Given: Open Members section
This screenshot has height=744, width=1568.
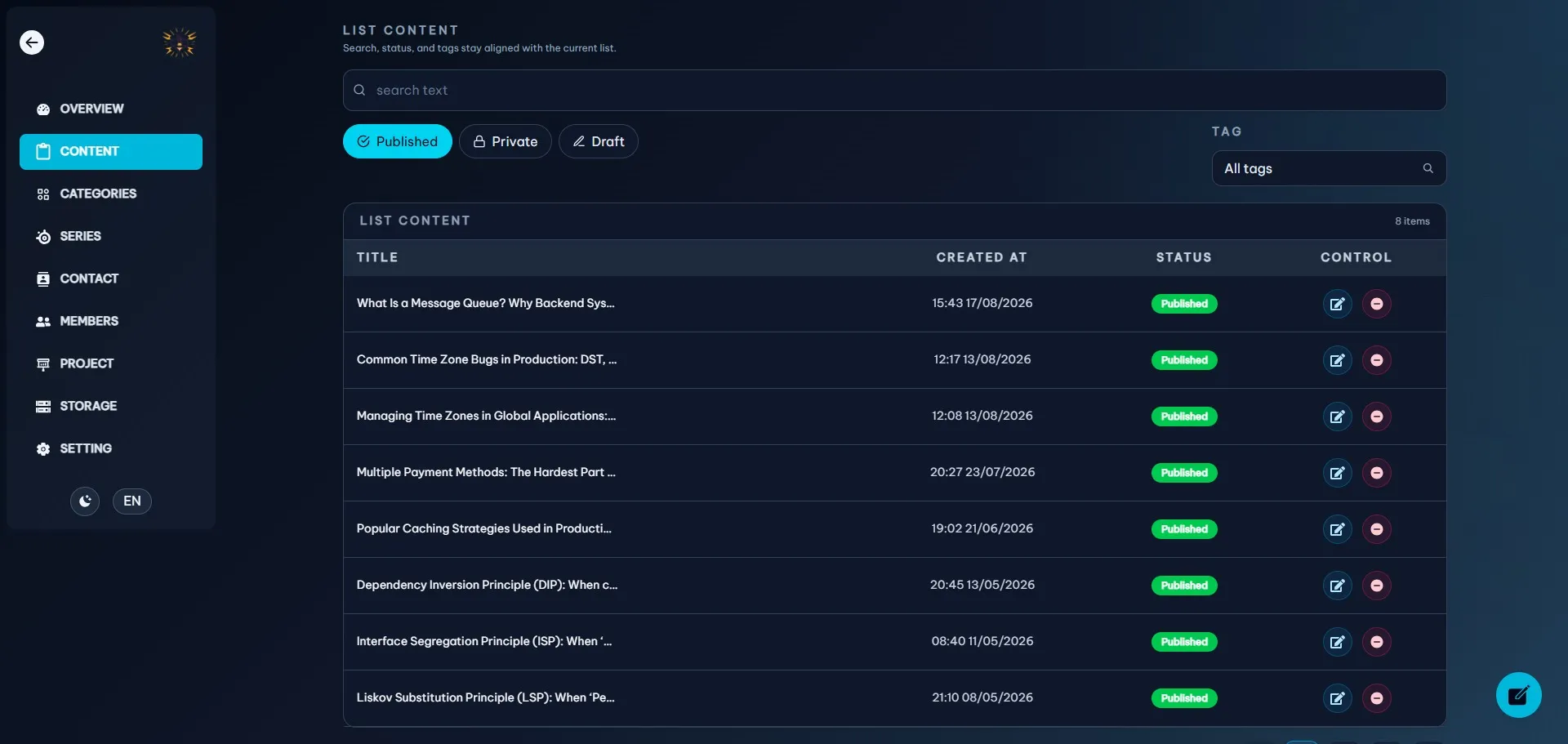Looking at the screenshot, I should tap(111, 322).
